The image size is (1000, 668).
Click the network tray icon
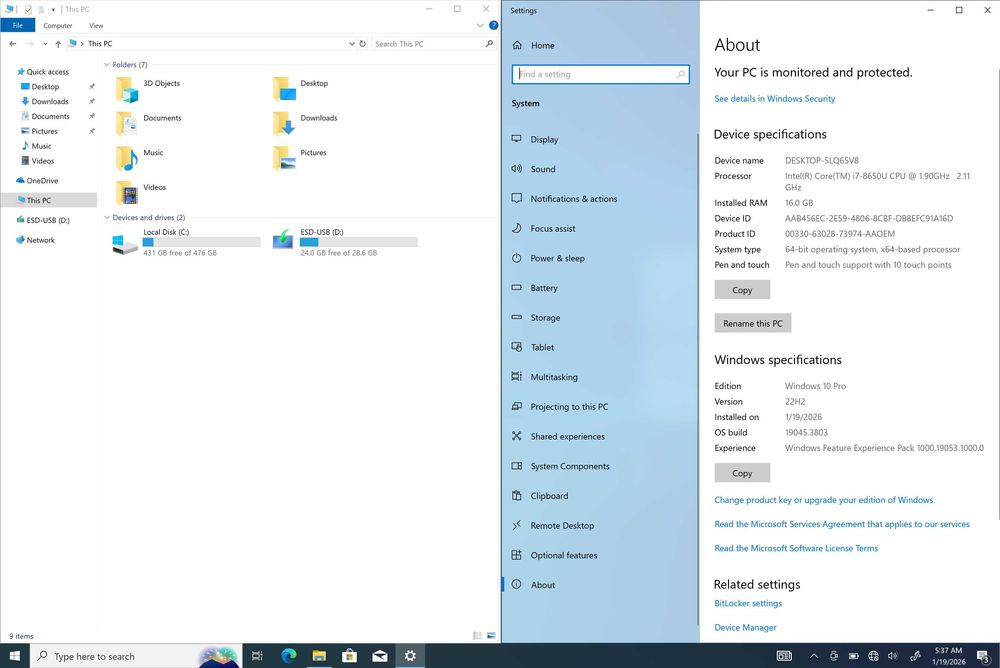874,656
